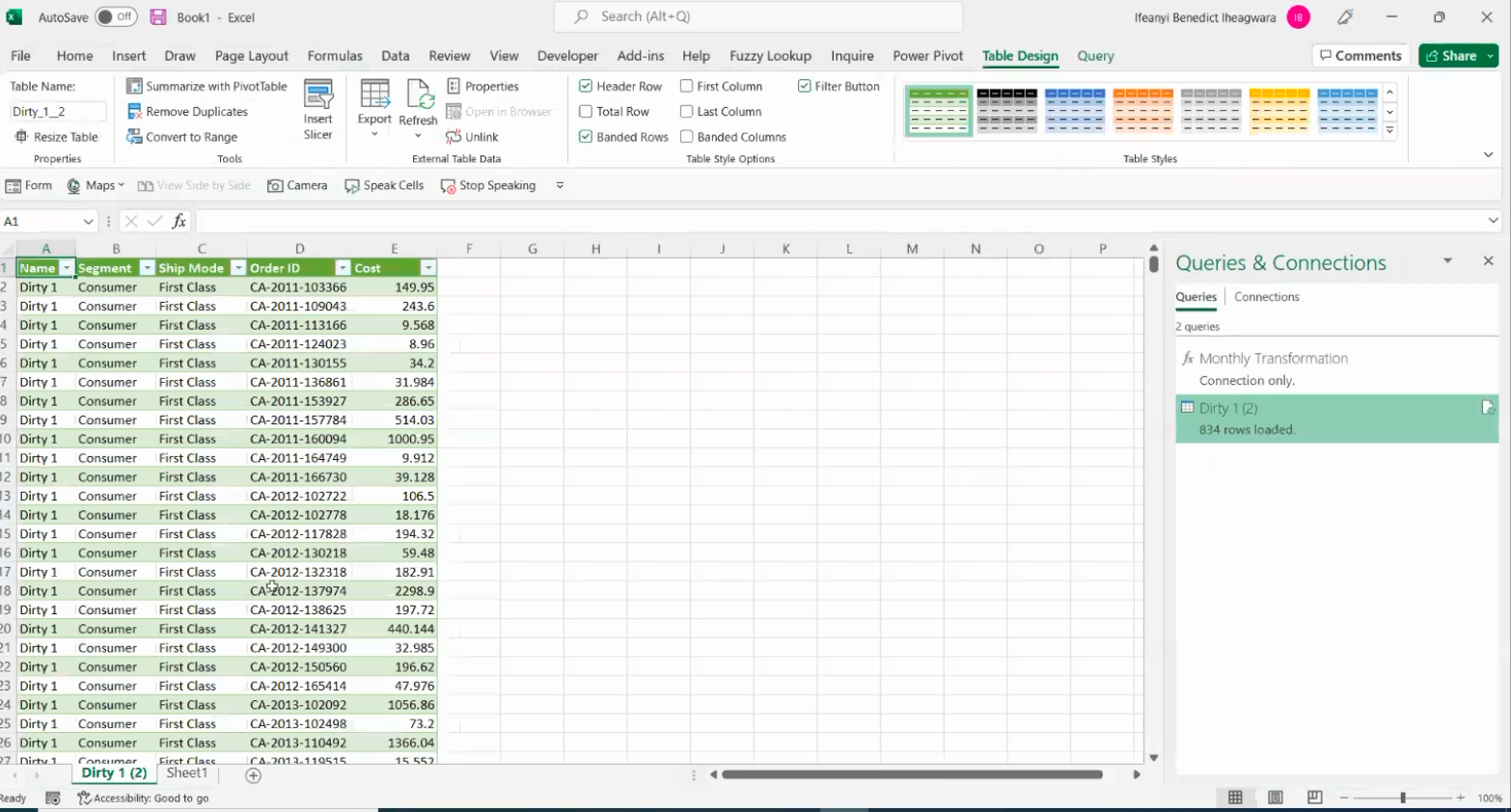Click the Refresh table icon

pos(419,95)
